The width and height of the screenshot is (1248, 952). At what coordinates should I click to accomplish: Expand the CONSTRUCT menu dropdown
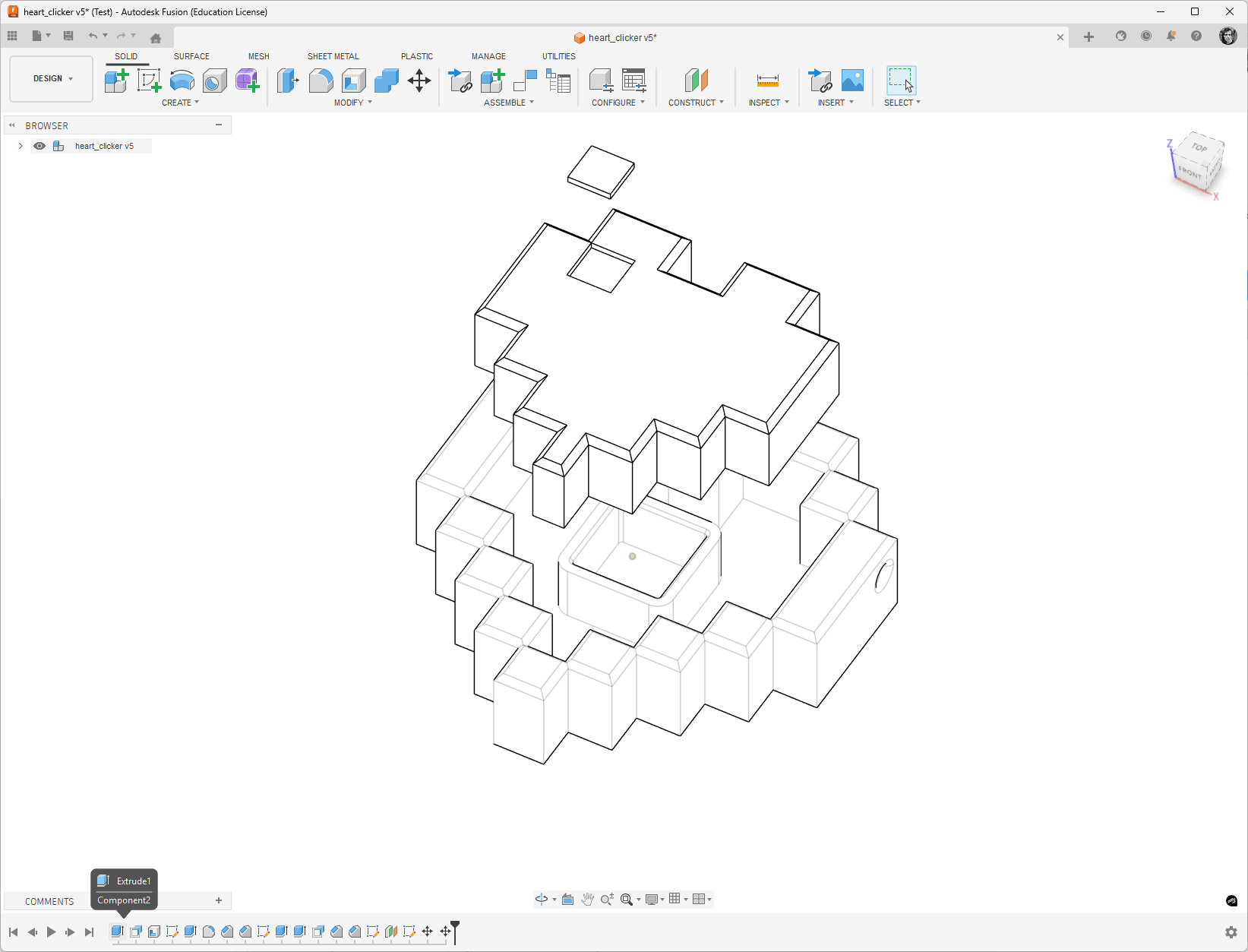(x=696, y=103)
